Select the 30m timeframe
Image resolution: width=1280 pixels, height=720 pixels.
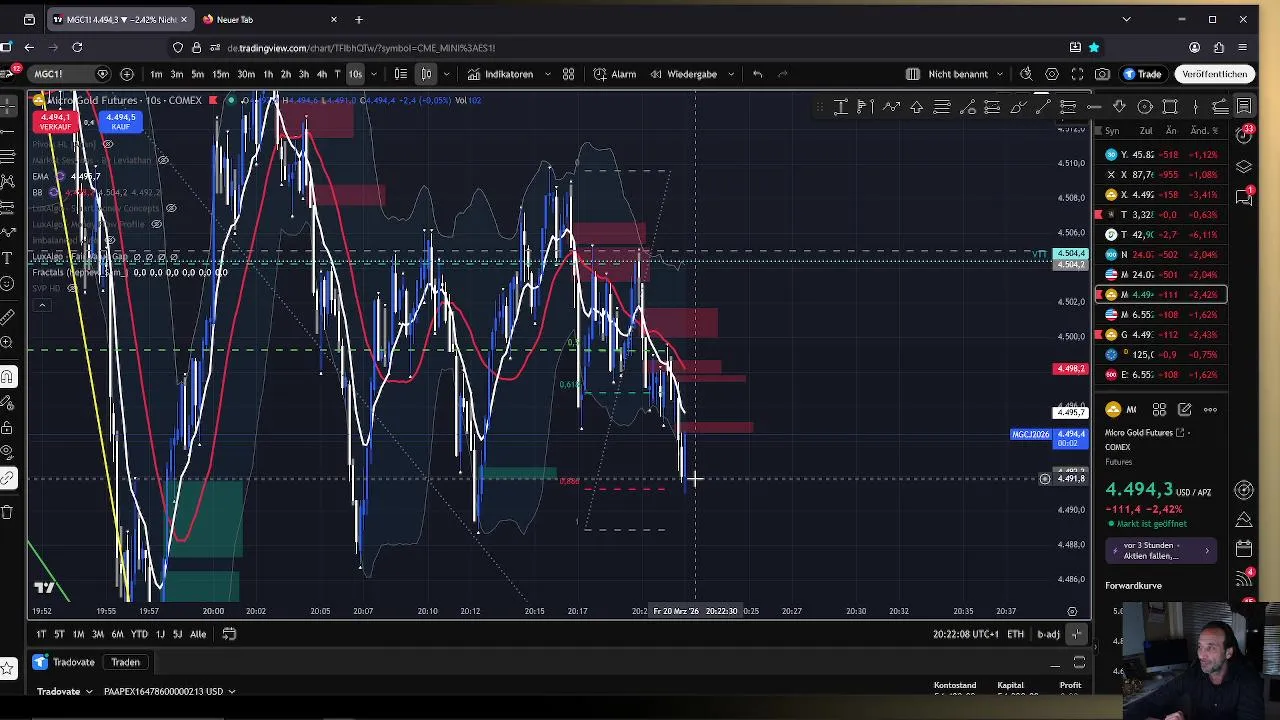point(245,74)
